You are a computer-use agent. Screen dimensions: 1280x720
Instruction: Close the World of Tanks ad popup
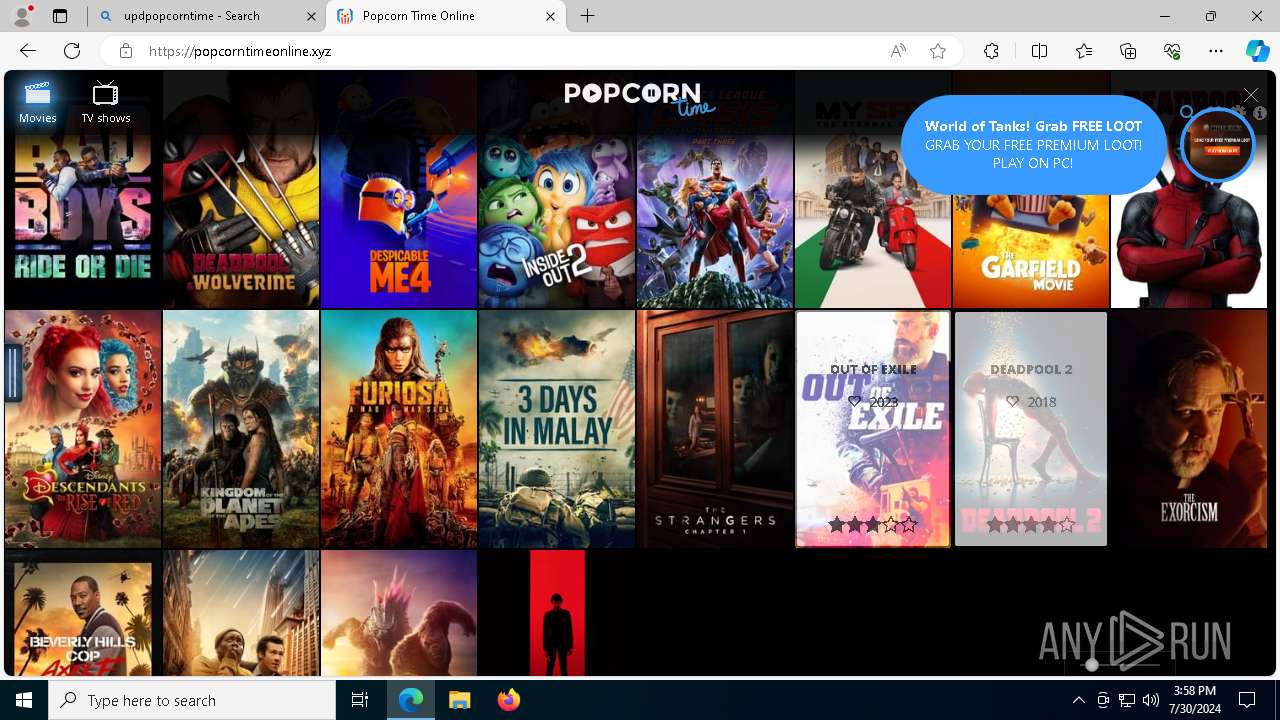(x=1251, y=95)
